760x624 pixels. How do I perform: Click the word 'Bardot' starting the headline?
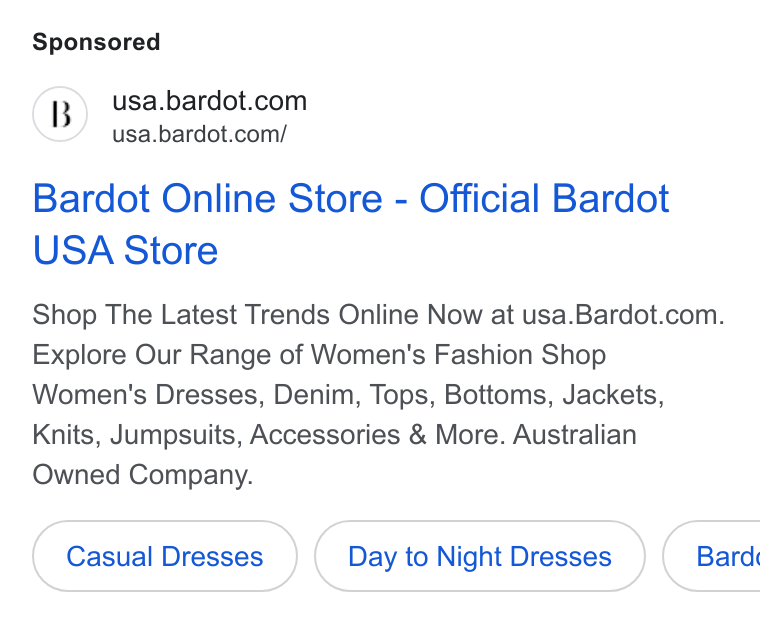[91, 198]
